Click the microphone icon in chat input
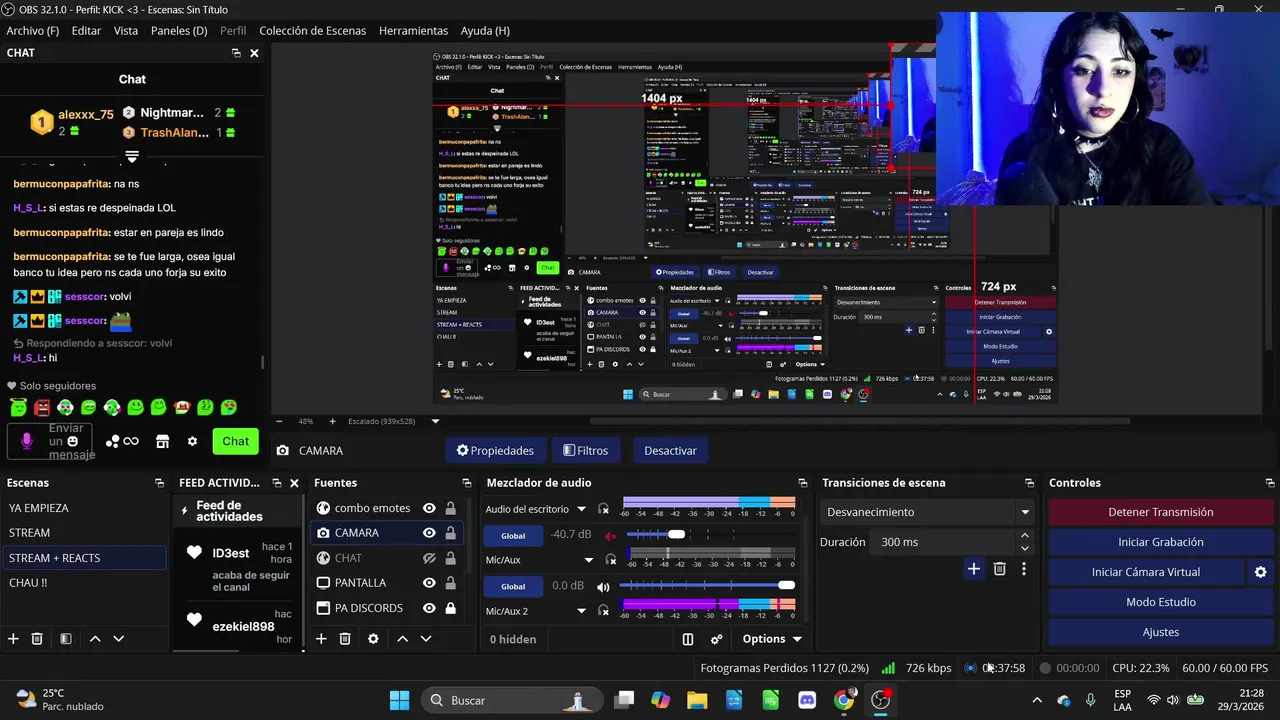The image size is (1280, 720). tap(27, 441)
